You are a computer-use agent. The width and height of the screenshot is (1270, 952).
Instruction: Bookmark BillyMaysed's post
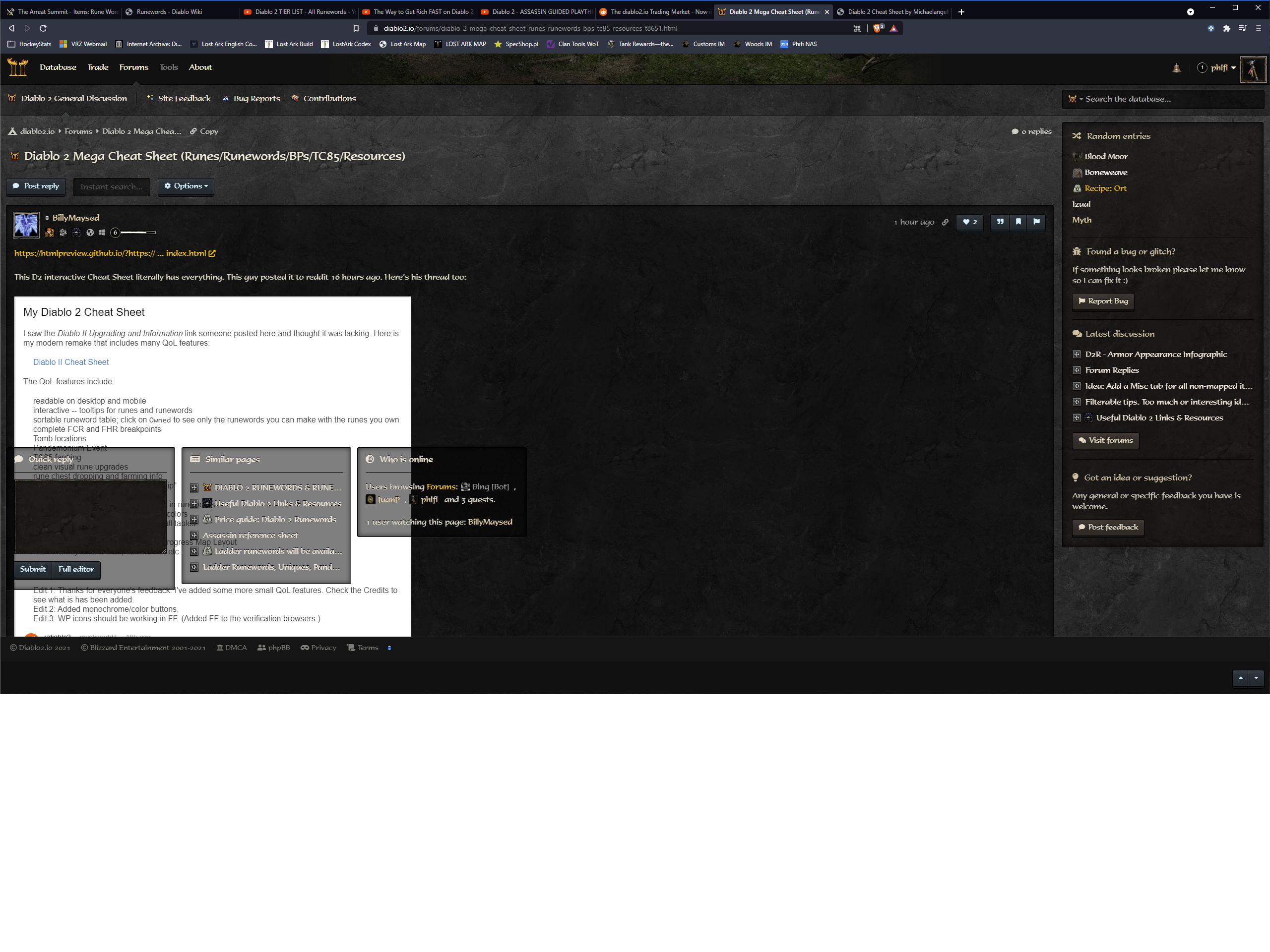pos(1018,222)
